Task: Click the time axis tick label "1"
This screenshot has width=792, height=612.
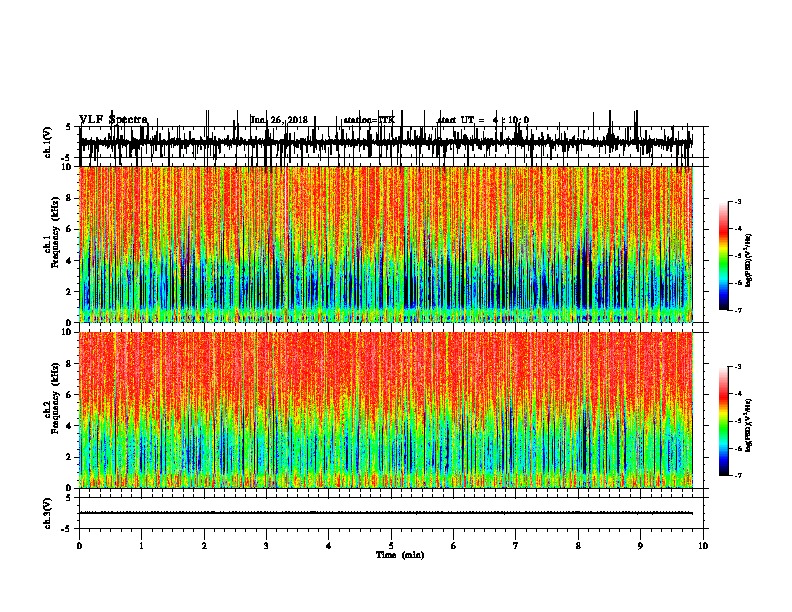Action: (141, 545)
